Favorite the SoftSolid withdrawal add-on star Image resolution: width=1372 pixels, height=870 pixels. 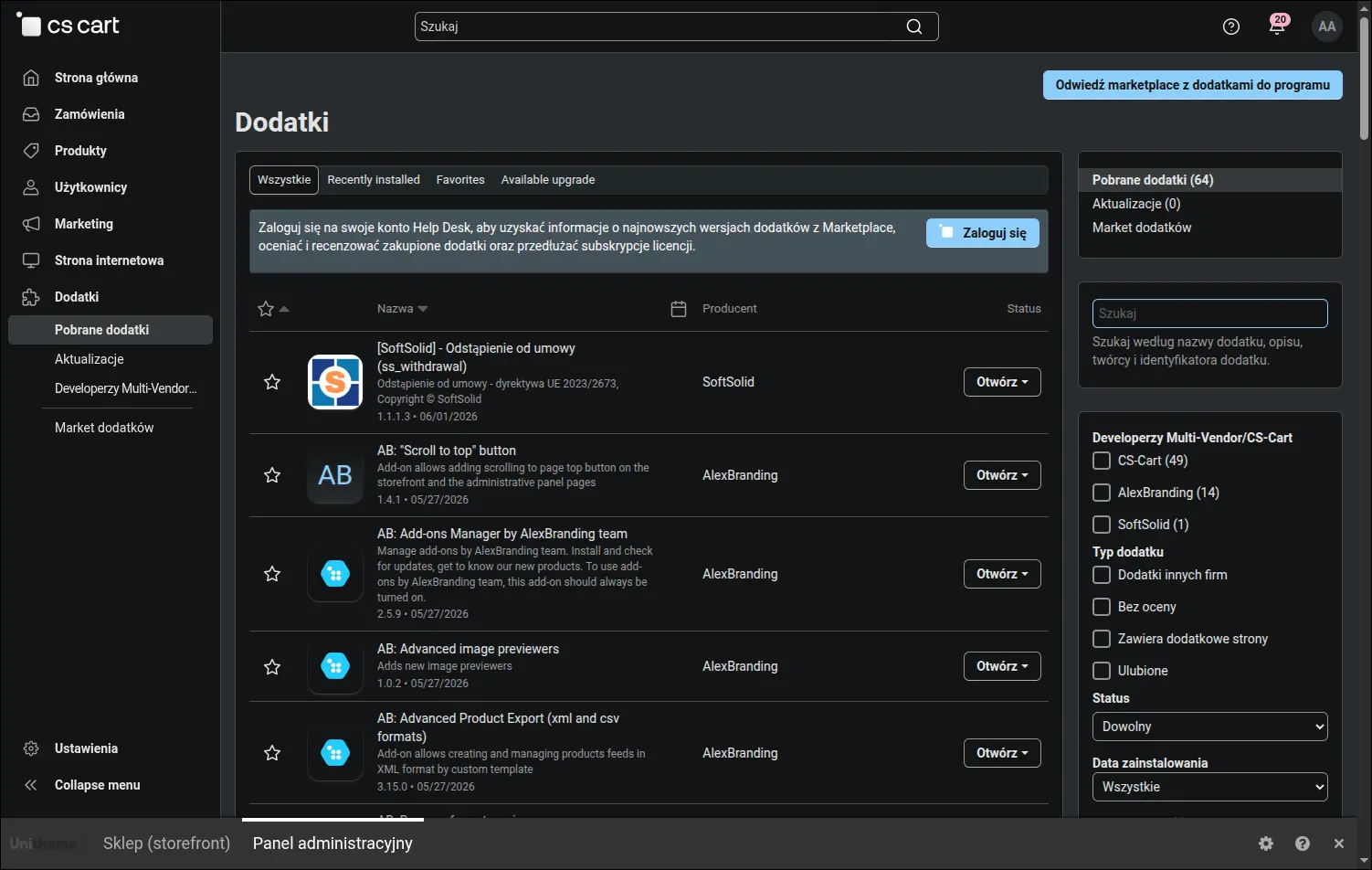[272, 382]
